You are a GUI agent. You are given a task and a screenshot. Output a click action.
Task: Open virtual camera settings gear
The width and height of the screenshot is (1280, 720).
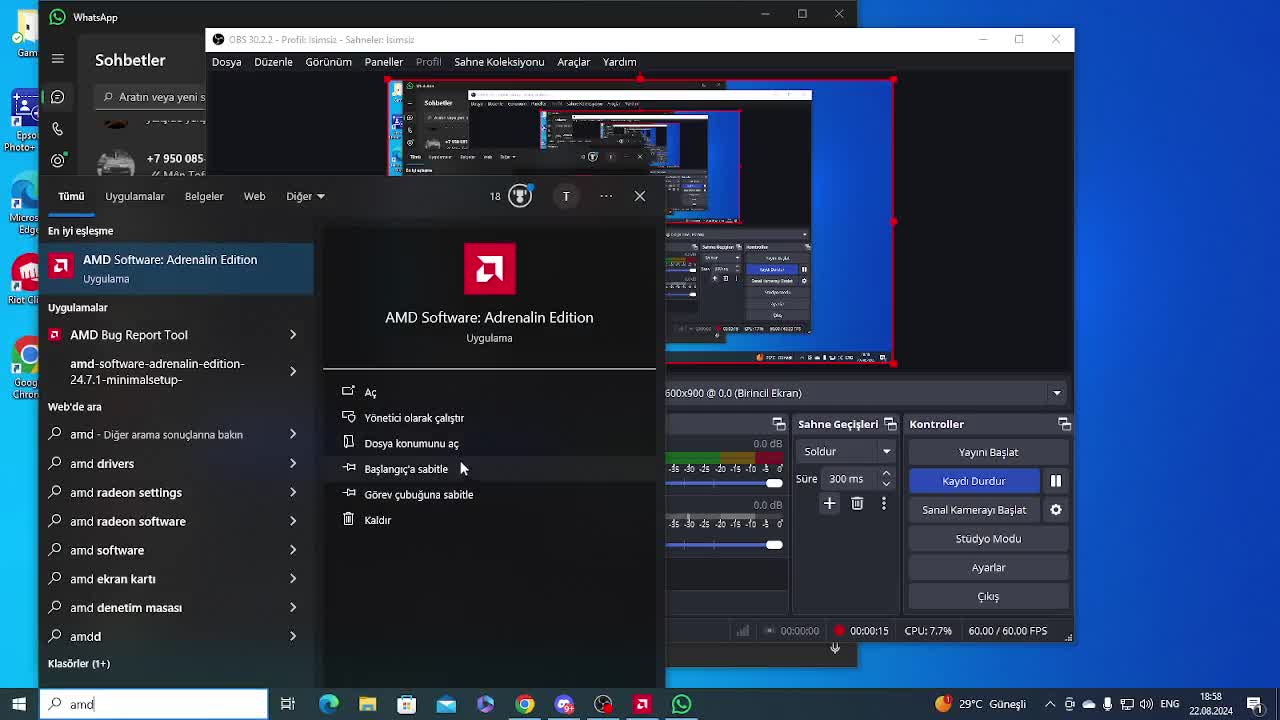pos(1055,510)
